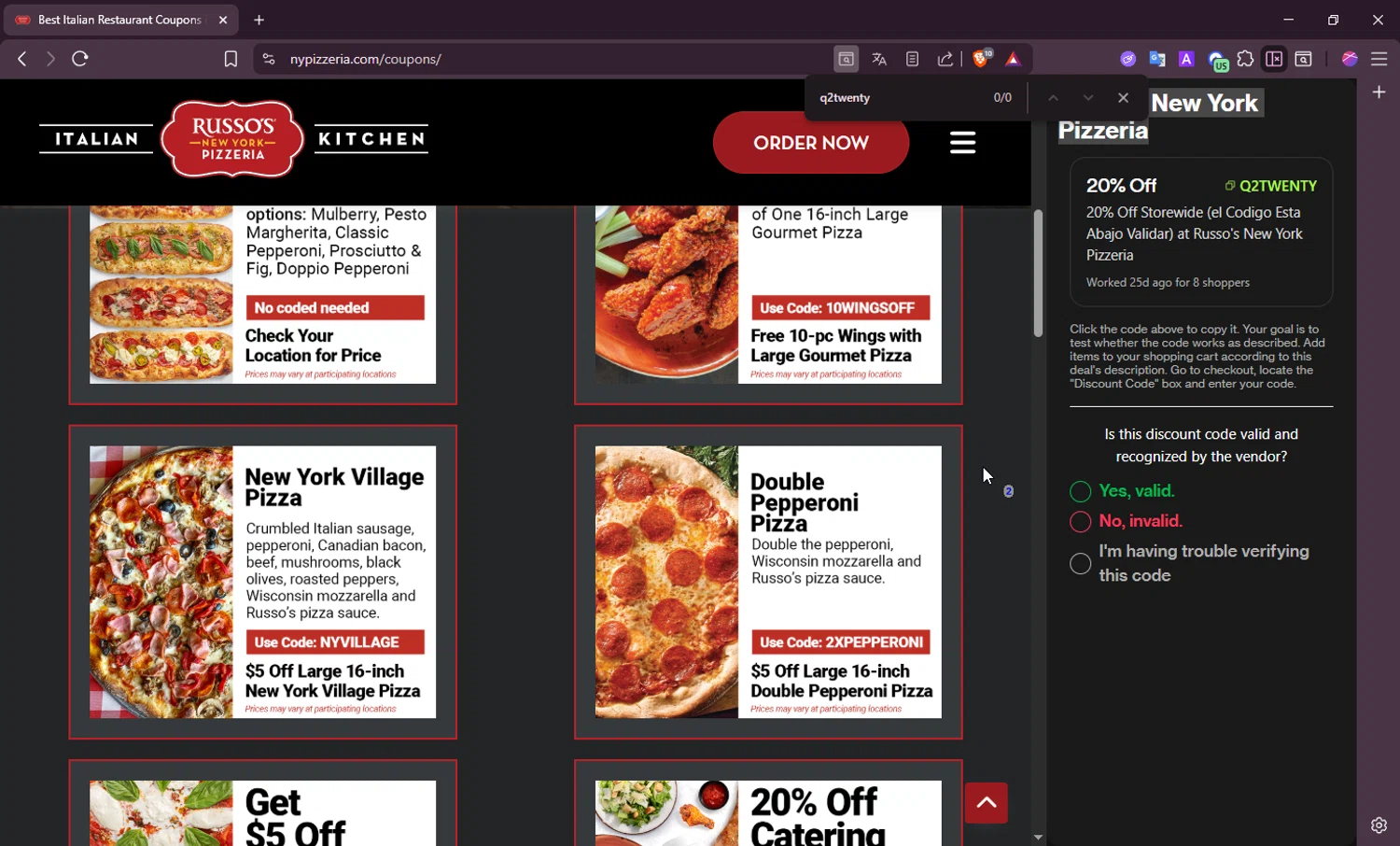1400x846 pixels.
Task: Click the q2twenty find input field
Action: click(896, 98)
